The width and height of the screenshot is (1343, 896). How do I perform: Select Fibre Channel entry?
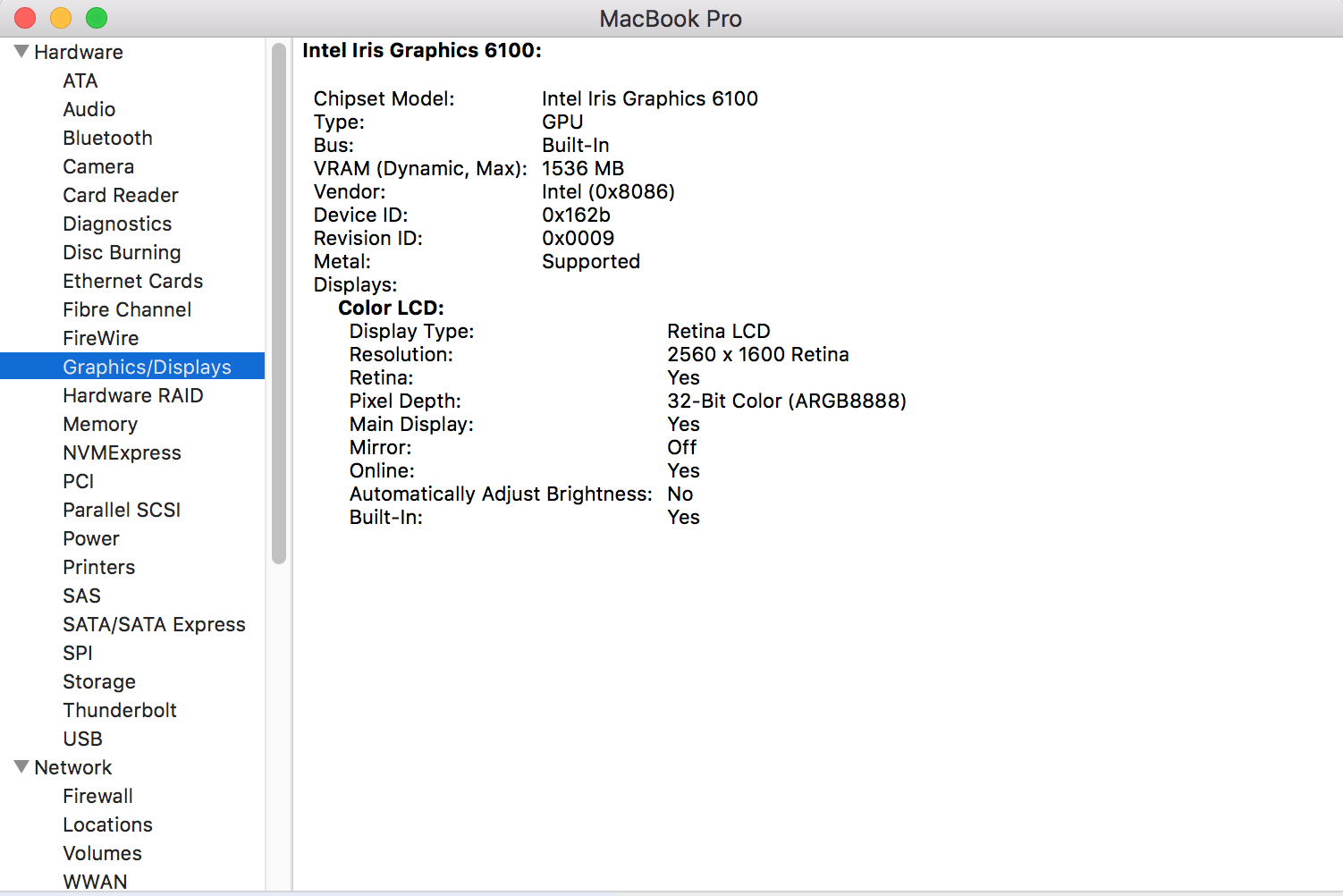127,309
